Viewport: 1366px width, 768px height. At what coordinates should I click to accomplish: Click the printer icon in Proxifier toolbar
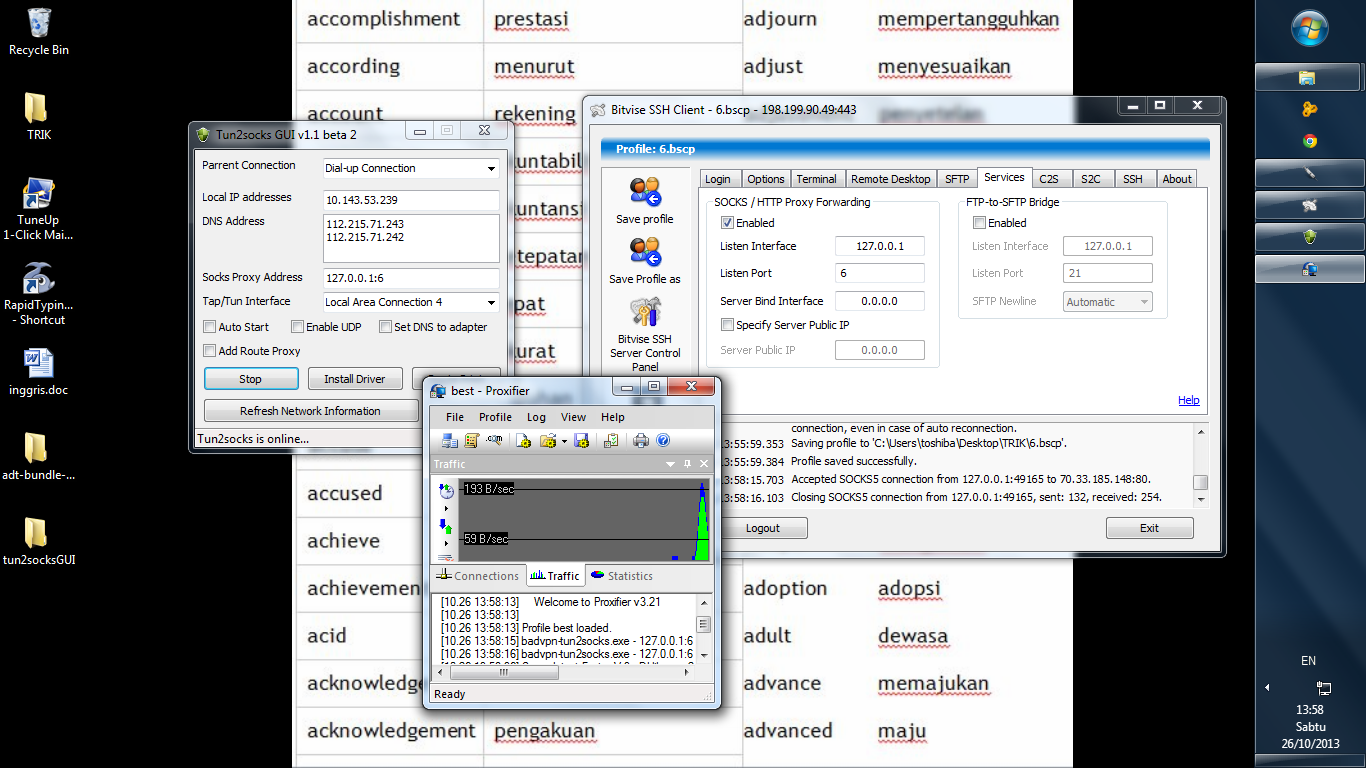(x=641, y=441)
